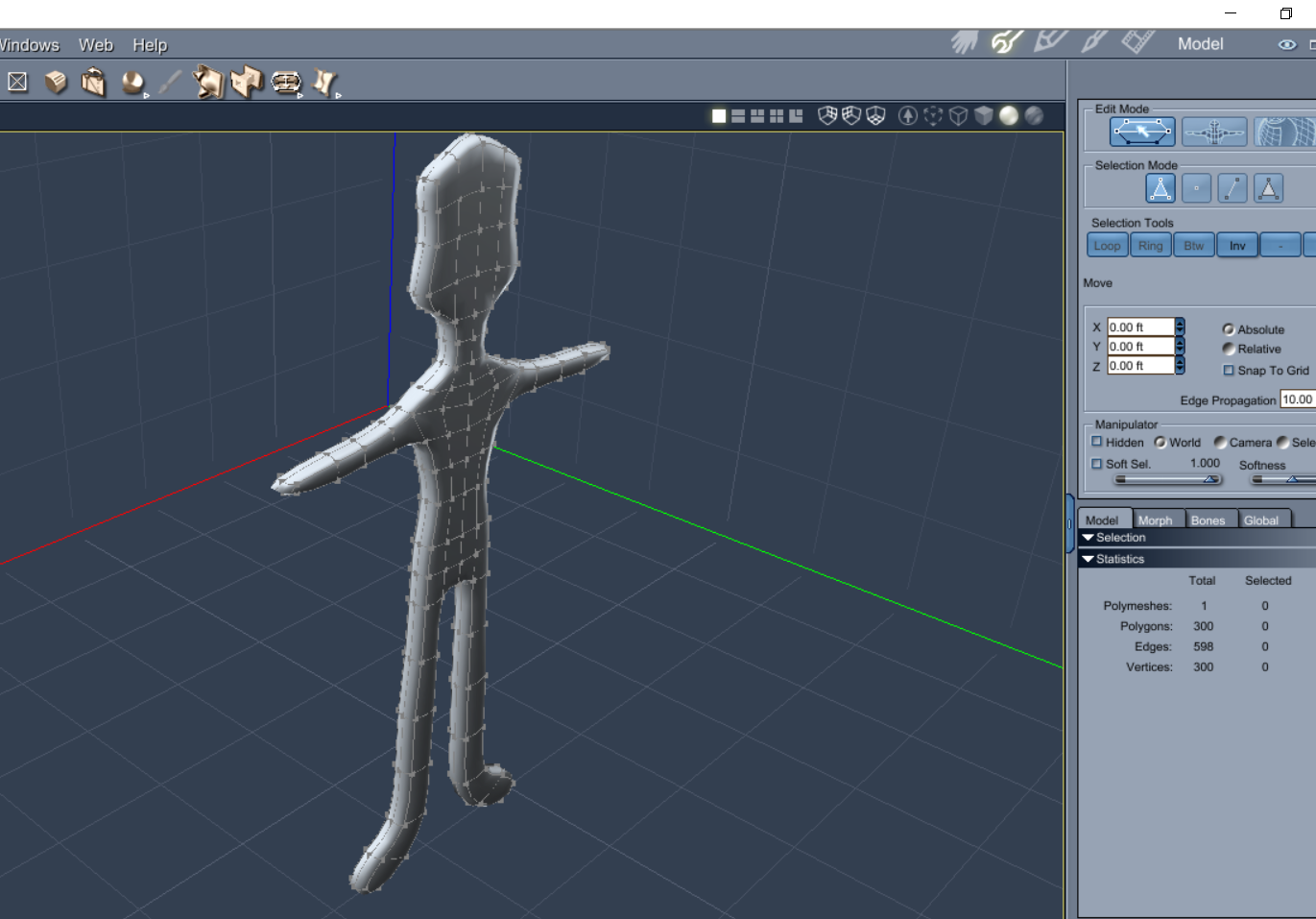Select the four-pane viewport layout
1316x919 pixels.
point(777,116)
